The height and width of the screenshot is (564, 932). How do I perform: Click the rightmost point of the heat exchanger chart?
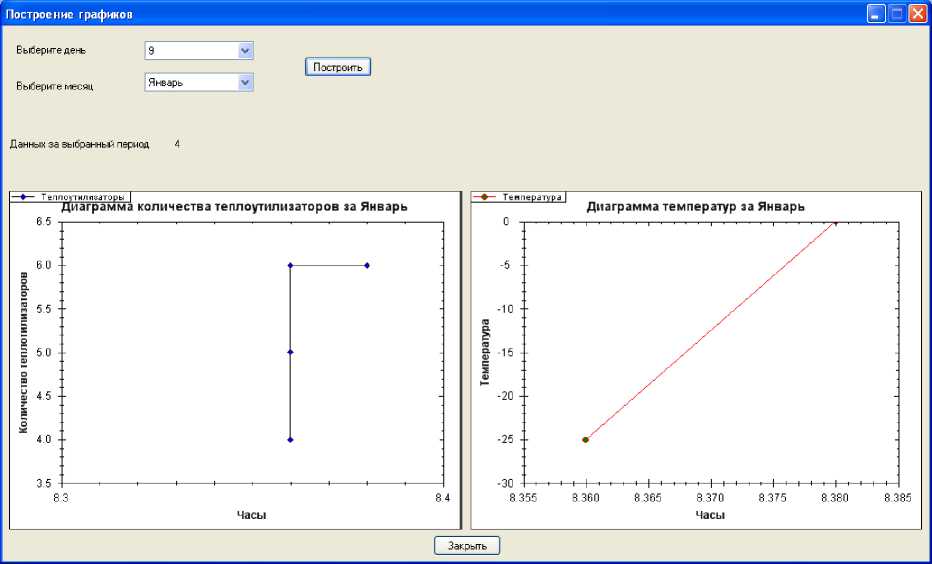[x=367, y=265]
